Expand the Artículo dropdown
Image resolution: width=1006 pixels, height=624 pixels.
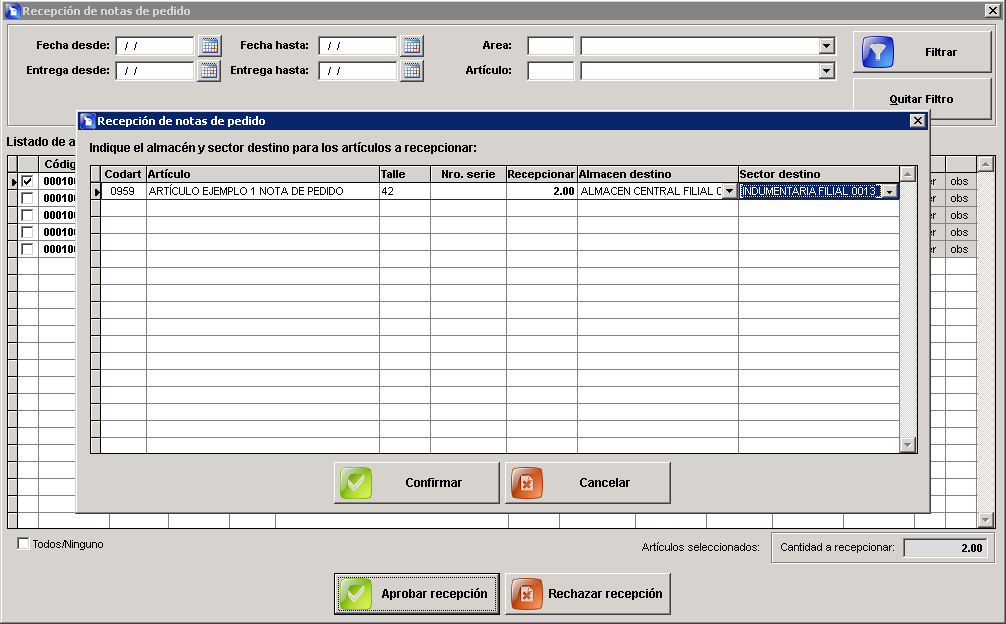[x=826, y=71]
